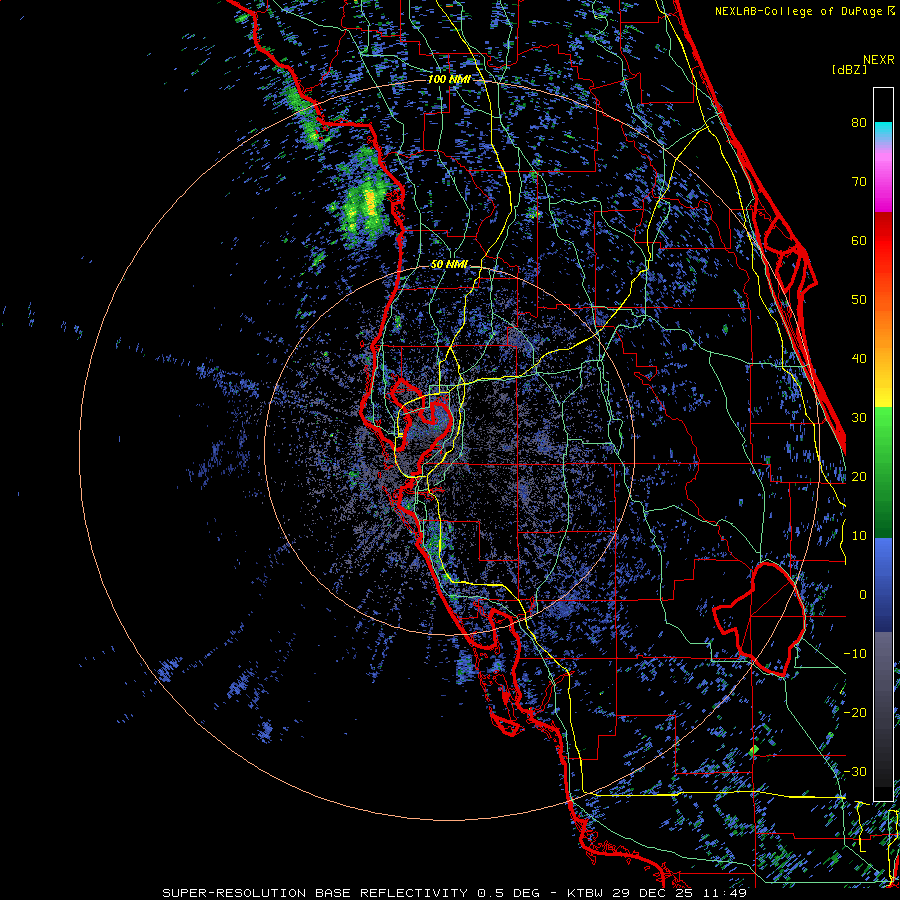Image resolution: width=900 pixels, height=900 pixels.
Task: Click the 40 dBZ scale value
Action: (859, 359)
